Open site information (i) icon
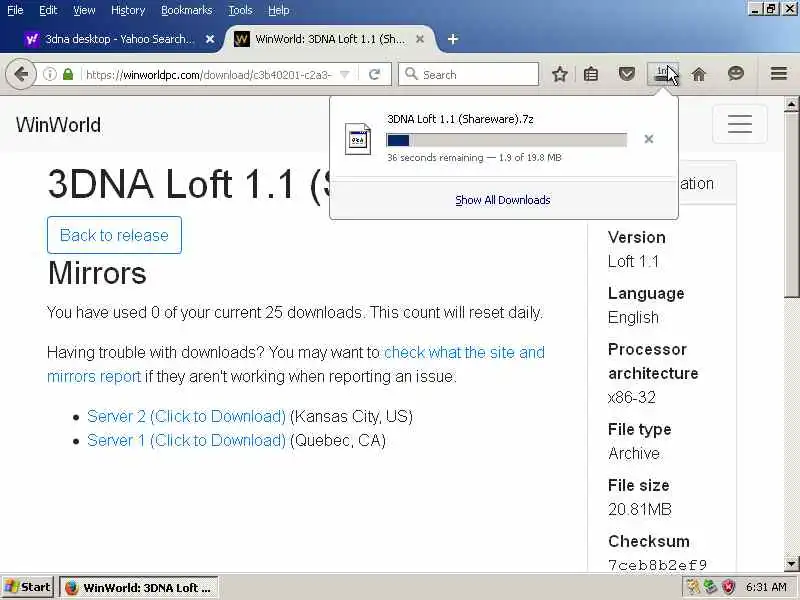The width and height of the screenshot is (800, 600). pyautogui.click(x=49, y=74)
